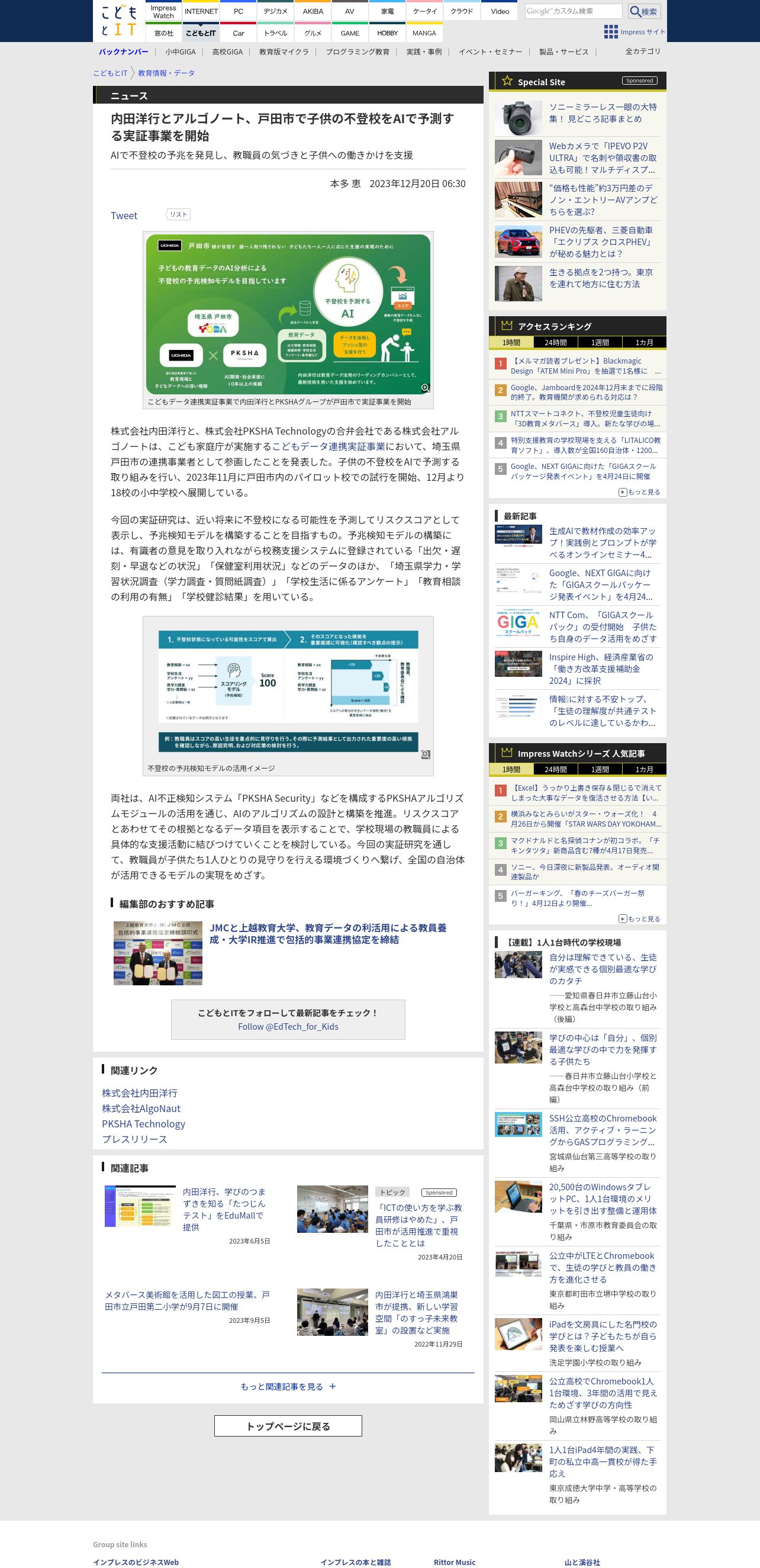Click the 教育情報・データ breadcrumb link

pos(166,73)
